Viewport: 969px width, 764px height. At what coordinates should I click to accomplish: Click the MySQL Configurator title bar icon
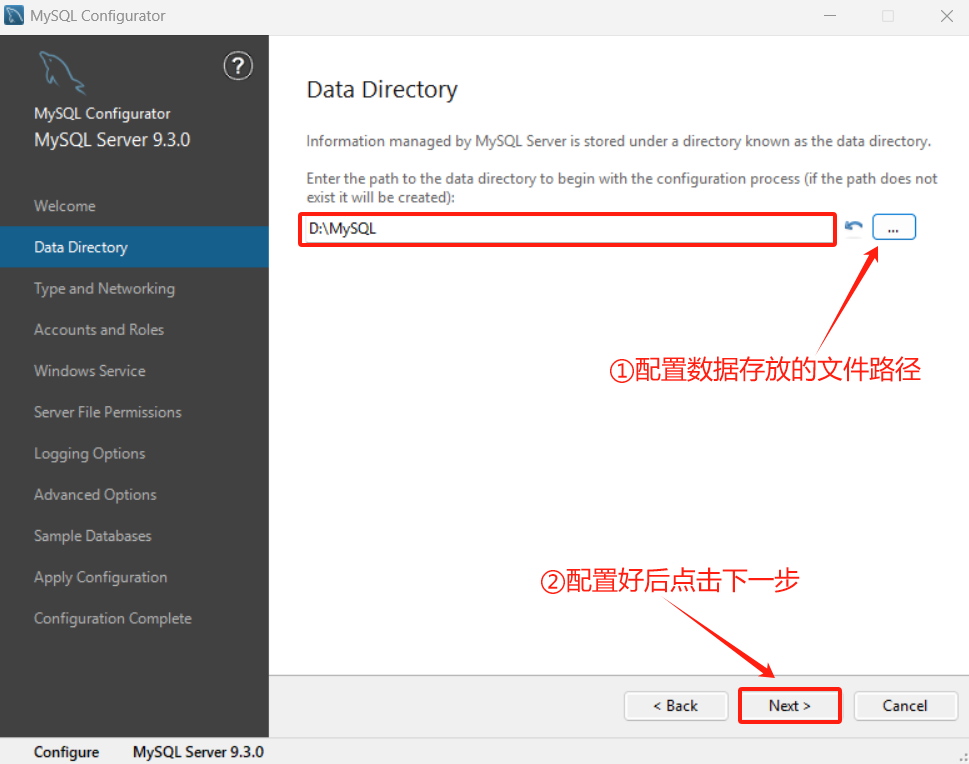pos(14,15)
